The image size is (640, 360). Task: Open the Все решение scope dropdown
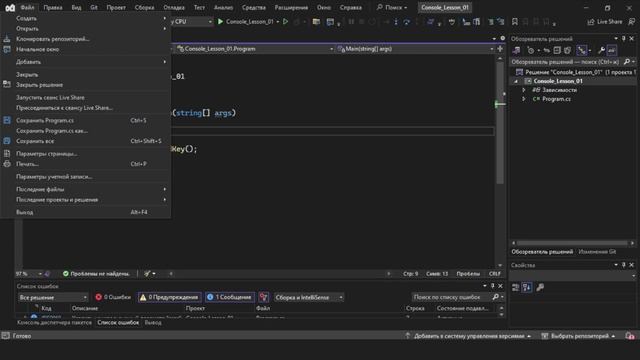point(53,297)
